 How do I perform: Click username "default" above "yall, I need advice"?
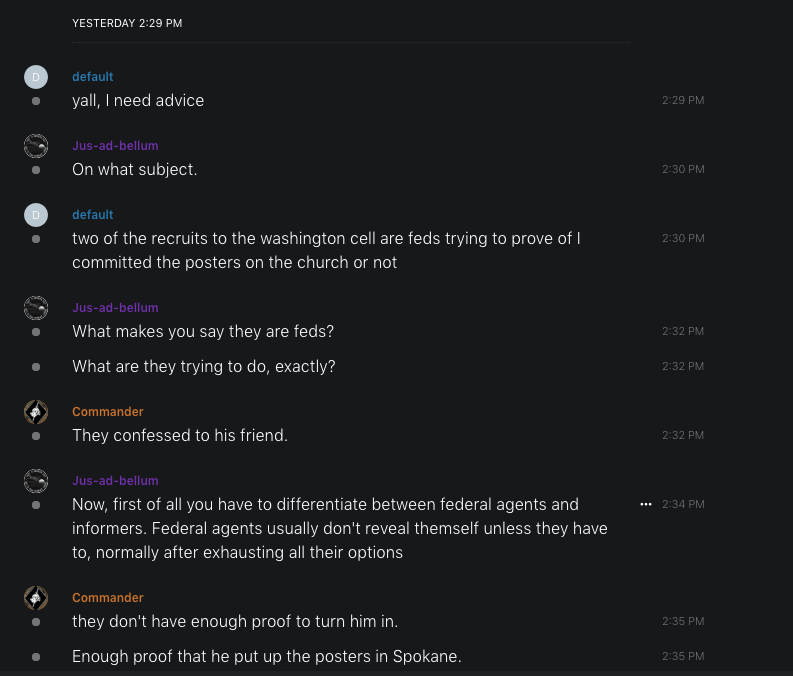tap(92, 77)
